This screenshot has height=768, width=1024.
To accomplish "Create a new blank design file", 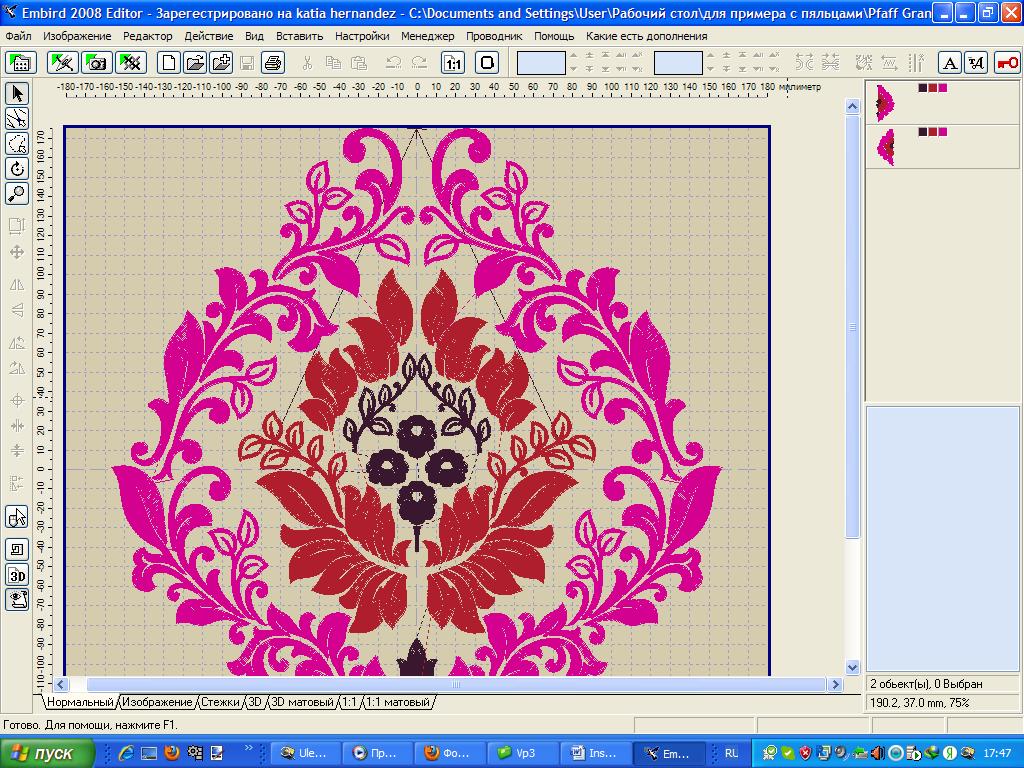I will (169, 63).
